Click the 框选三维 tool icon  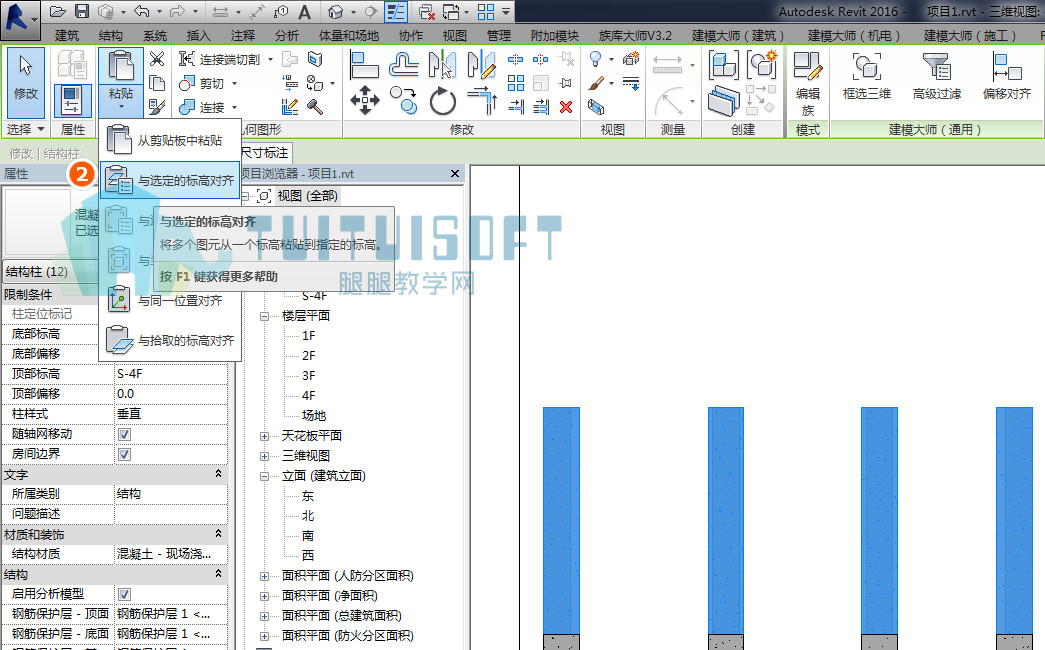[866, 77]
